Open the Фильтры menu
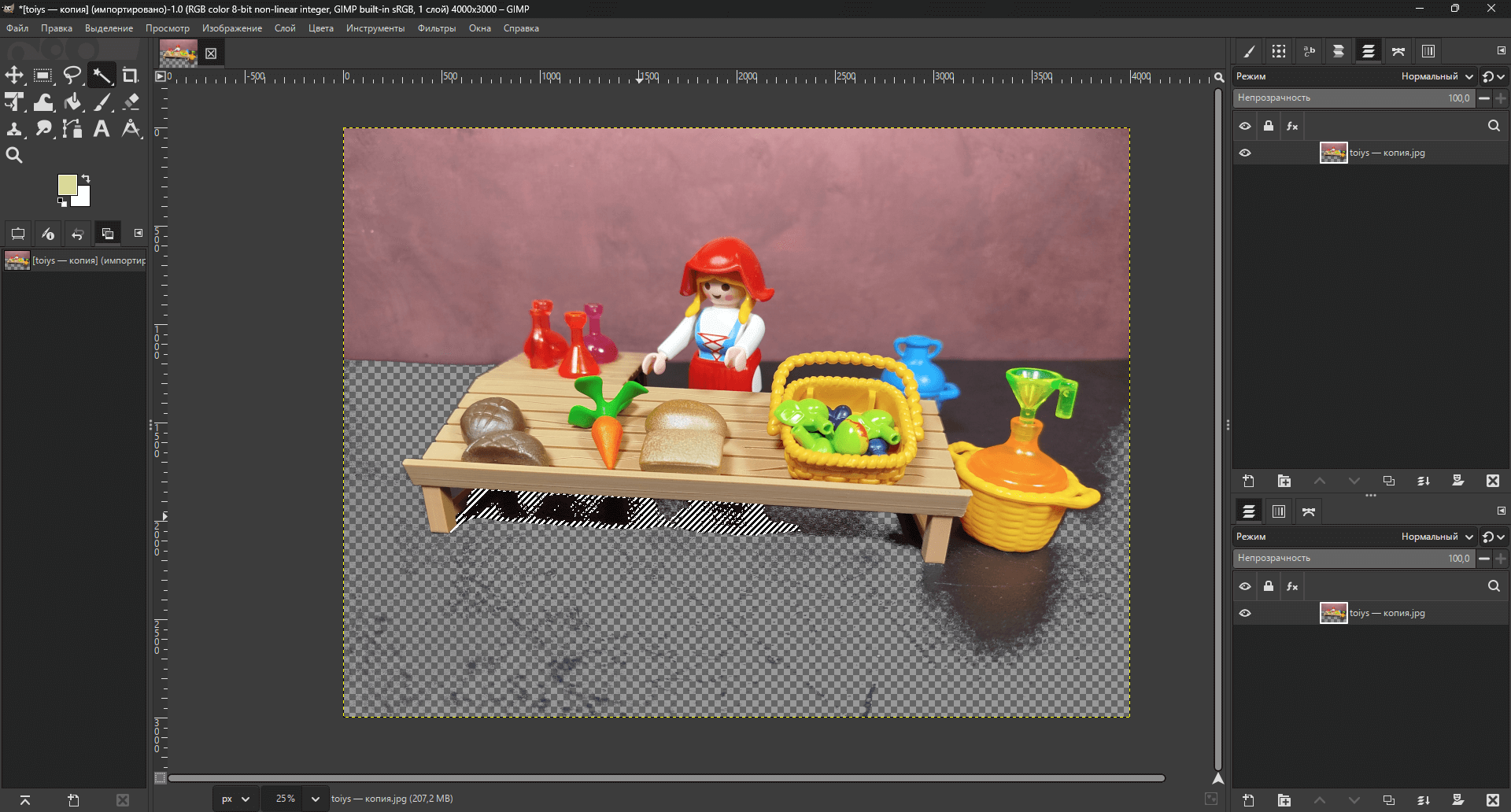The height and width of the screenshot is (812, 1511). click(437, 28)
